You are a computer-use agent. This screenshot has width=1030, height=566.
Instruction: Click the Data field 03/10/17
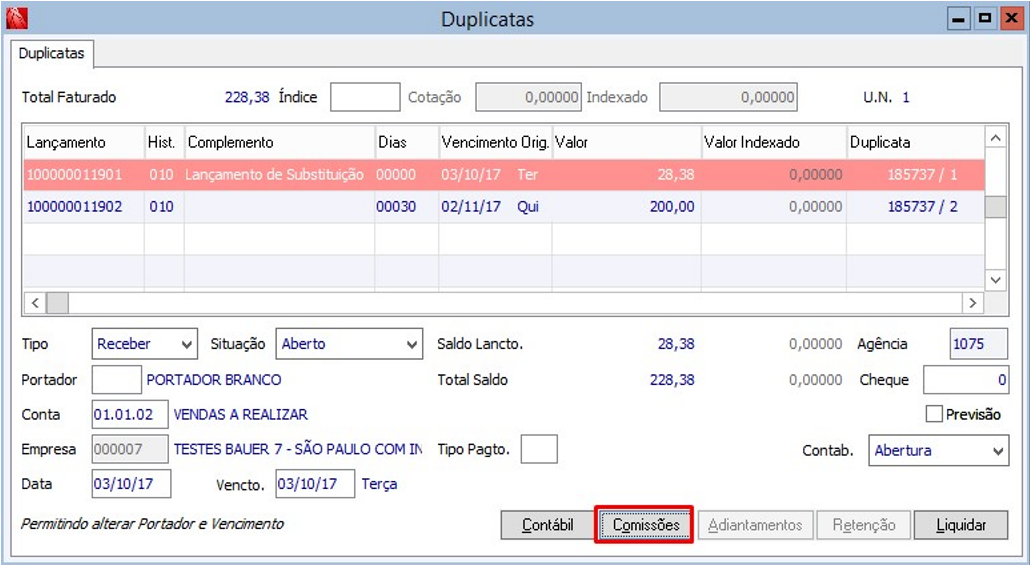(131, 484)
